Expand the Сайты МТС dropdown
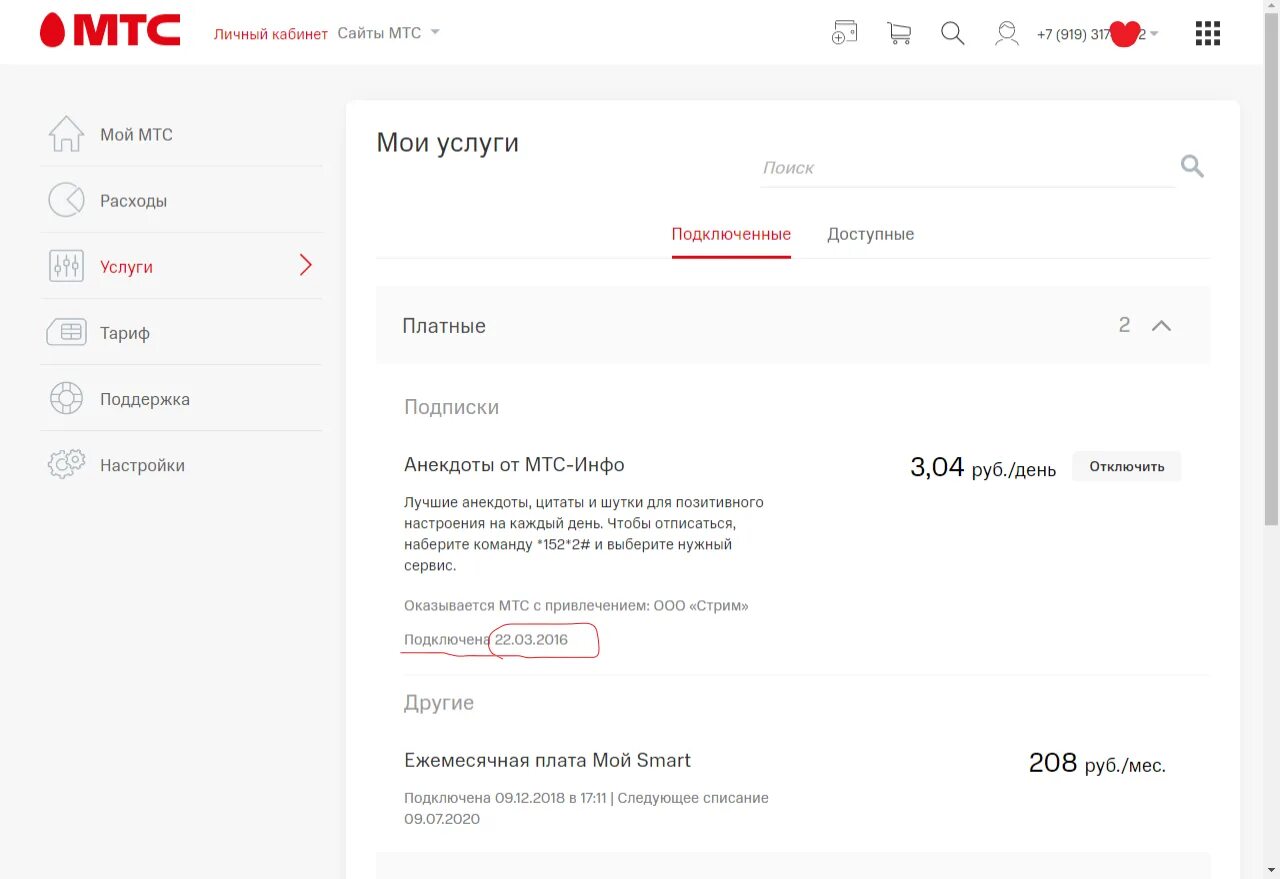1280x879 pixels. point(389,33)
